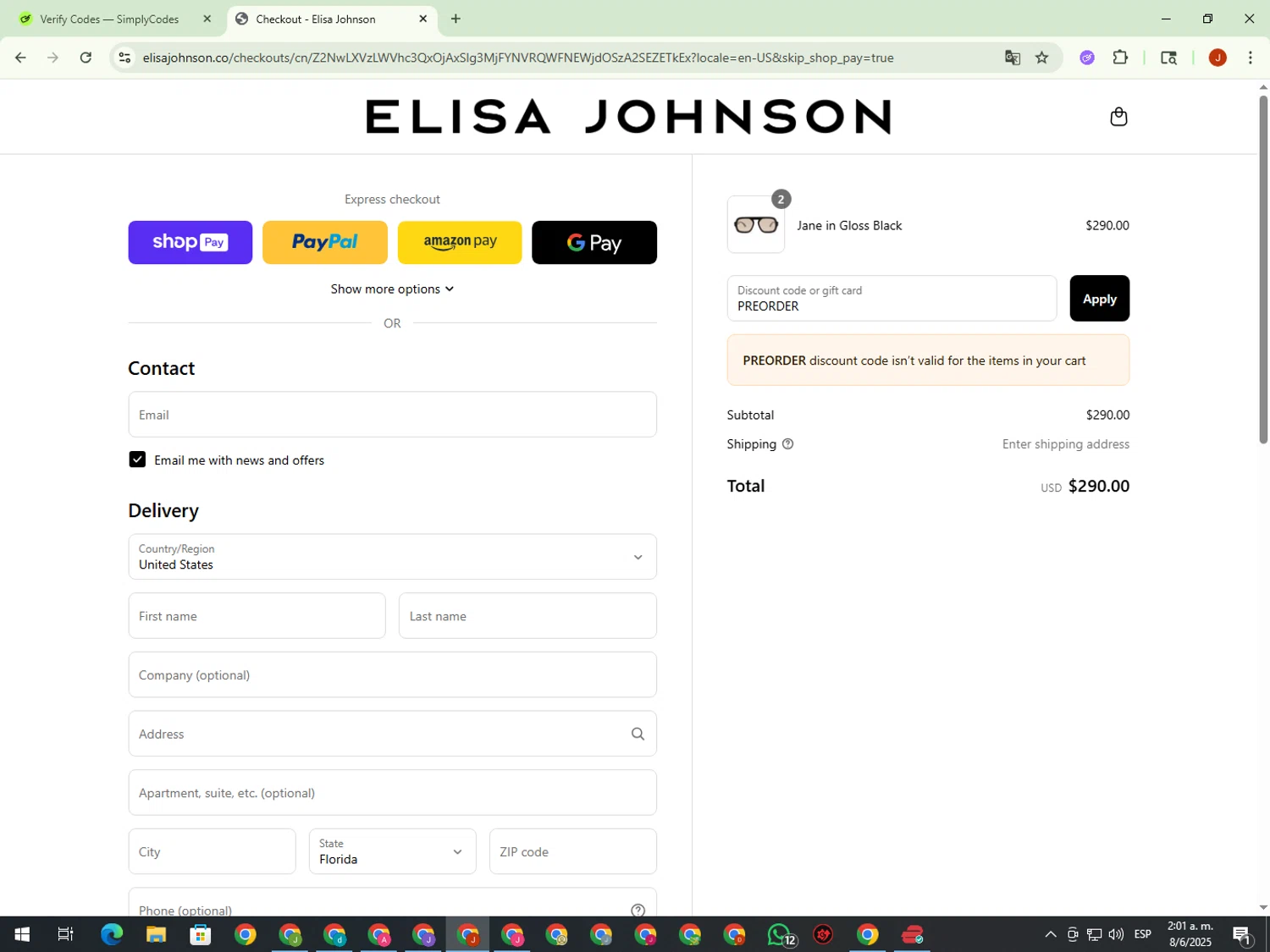Open the notification center icon
Viewport: 1270px width, 952px height.
(1242, 934)
